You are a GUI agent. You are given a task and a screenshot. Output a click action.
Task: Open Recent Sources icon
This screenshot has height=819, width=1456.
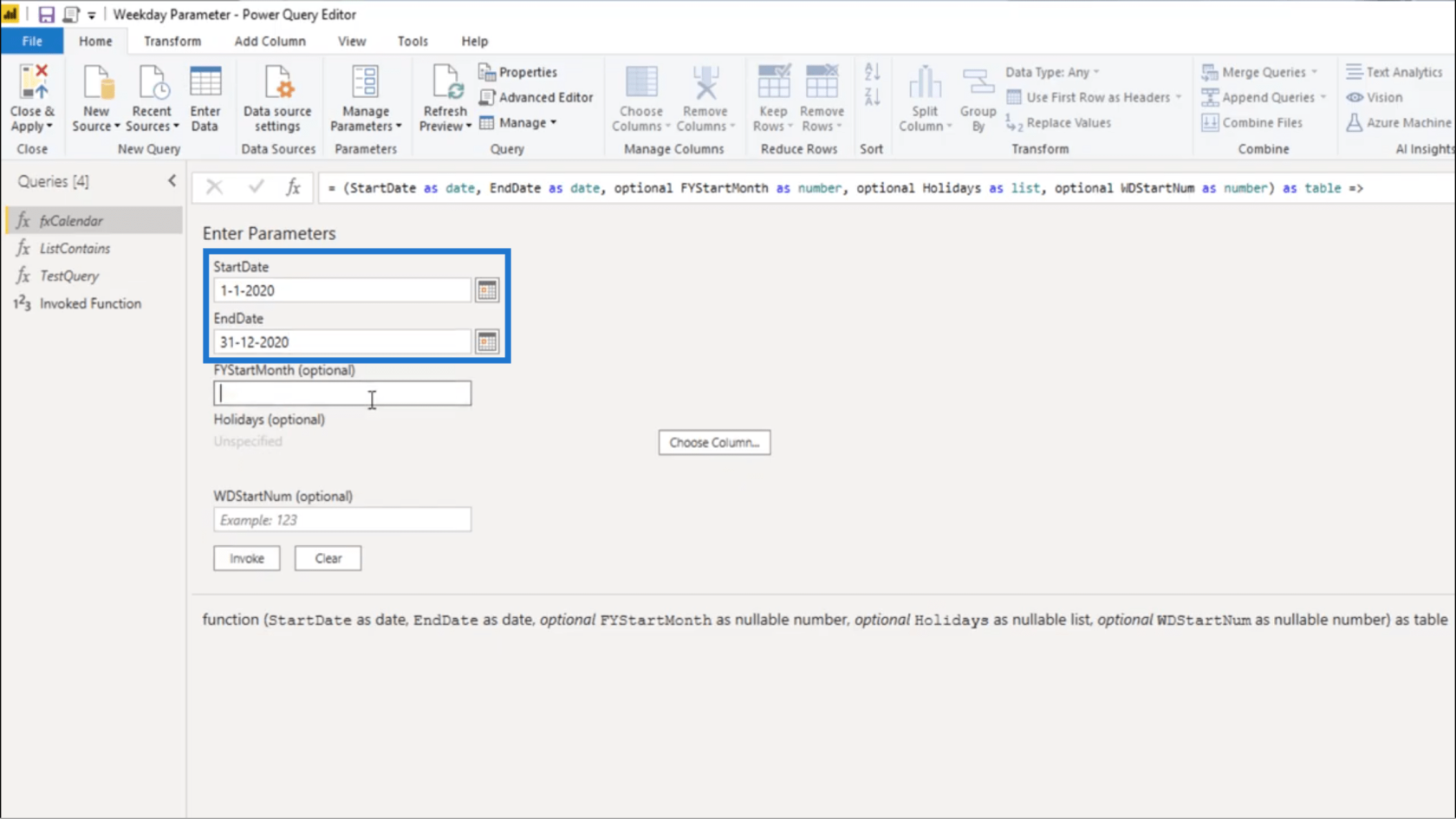(153, 82)
